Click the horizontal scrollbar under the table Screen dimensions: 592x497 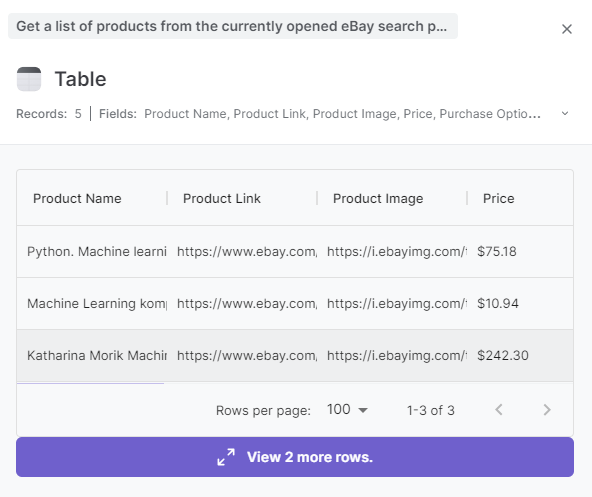click(91, 383)
